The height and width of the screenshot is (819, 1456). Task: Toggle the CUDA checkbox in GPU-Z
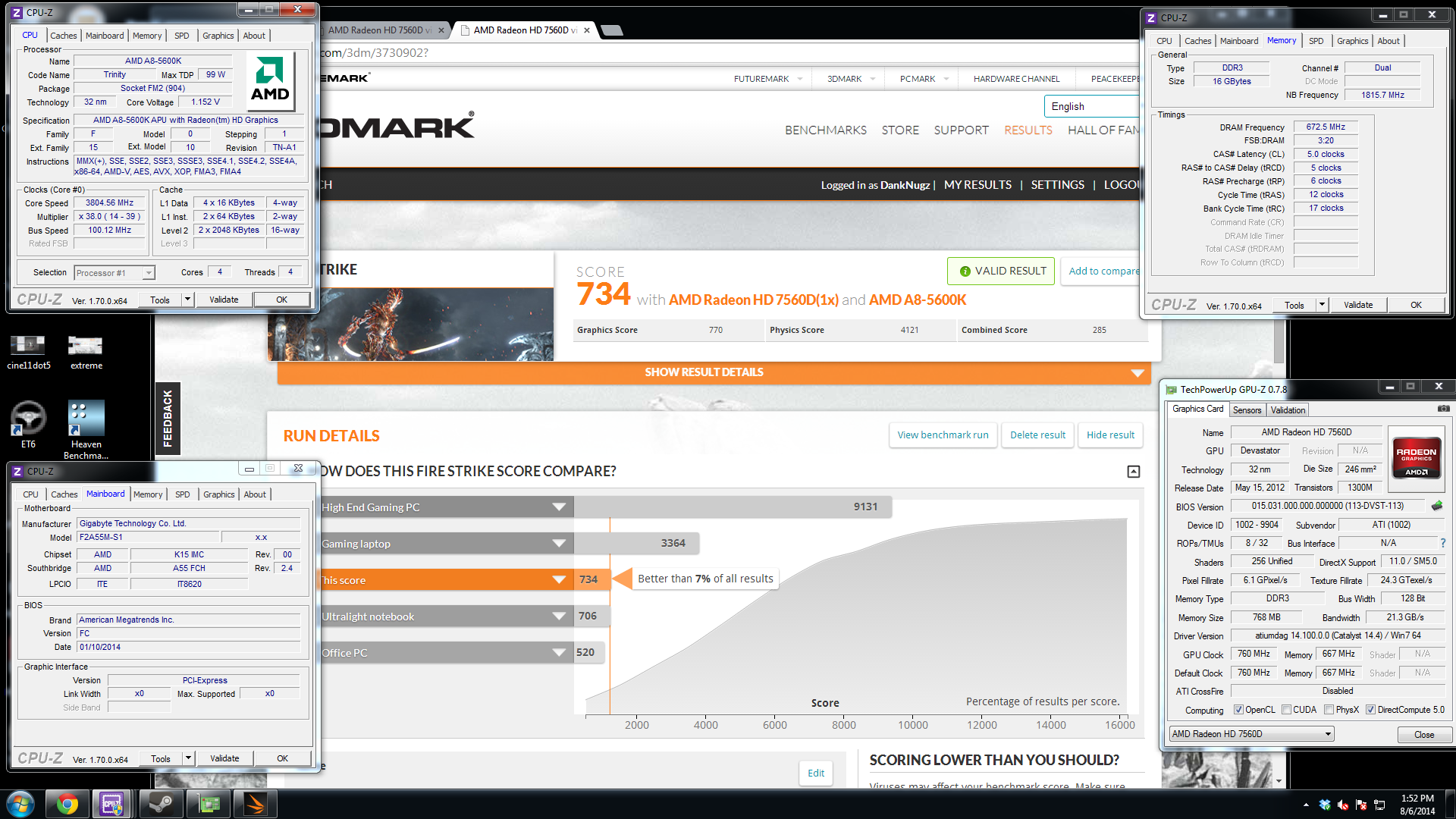click(x=1286, y=710)
